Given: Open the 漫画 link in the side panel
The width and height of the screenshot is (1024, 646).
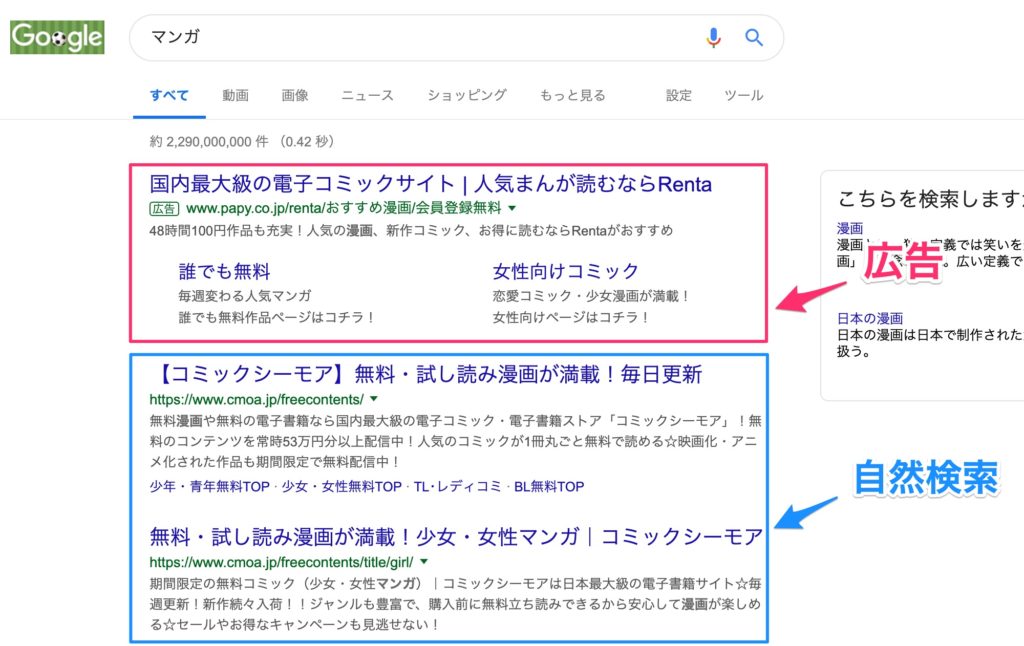Looking at the screenshot, I should point(850,228).
